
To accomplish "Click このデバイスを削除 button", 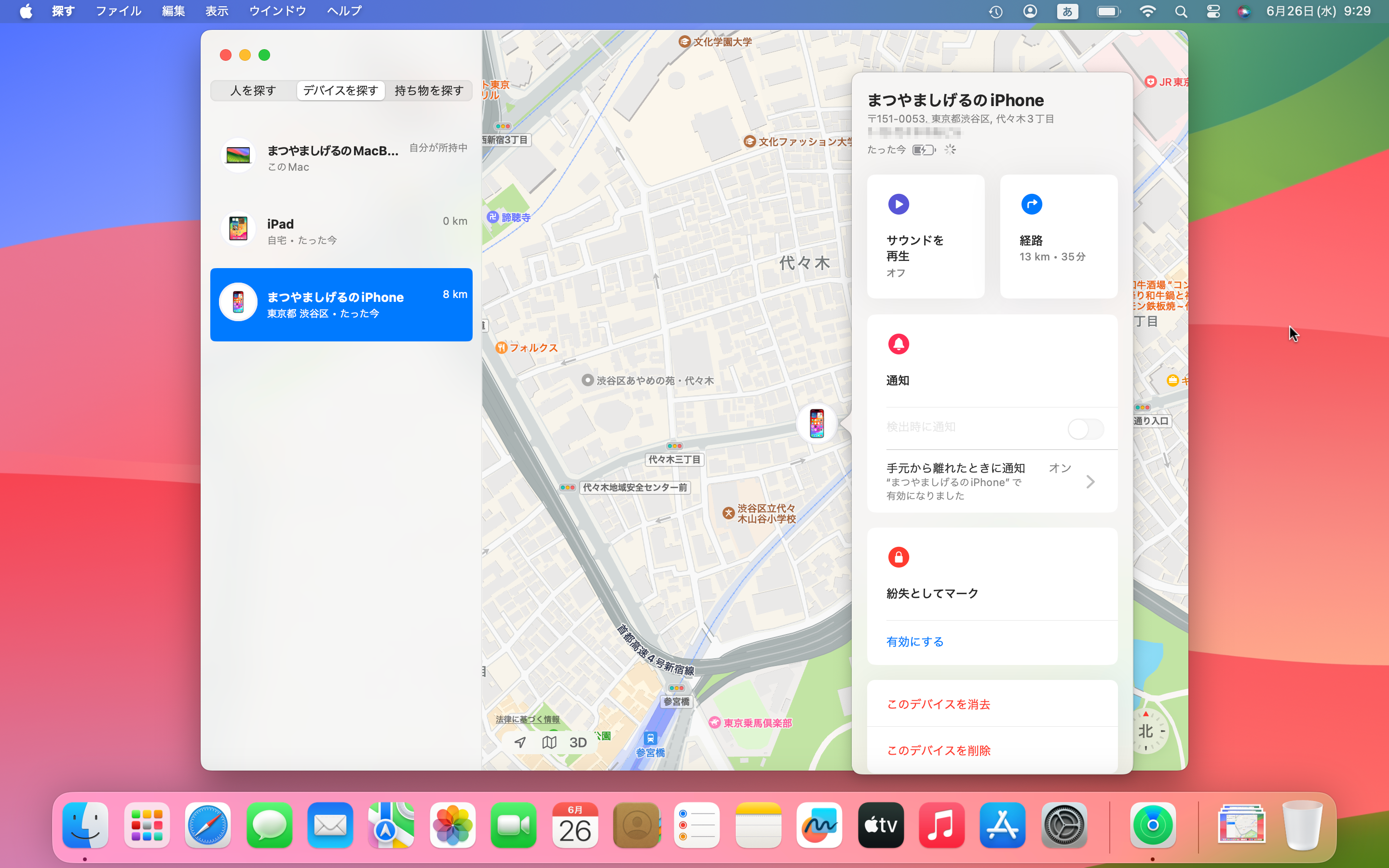I will point(939,750).
